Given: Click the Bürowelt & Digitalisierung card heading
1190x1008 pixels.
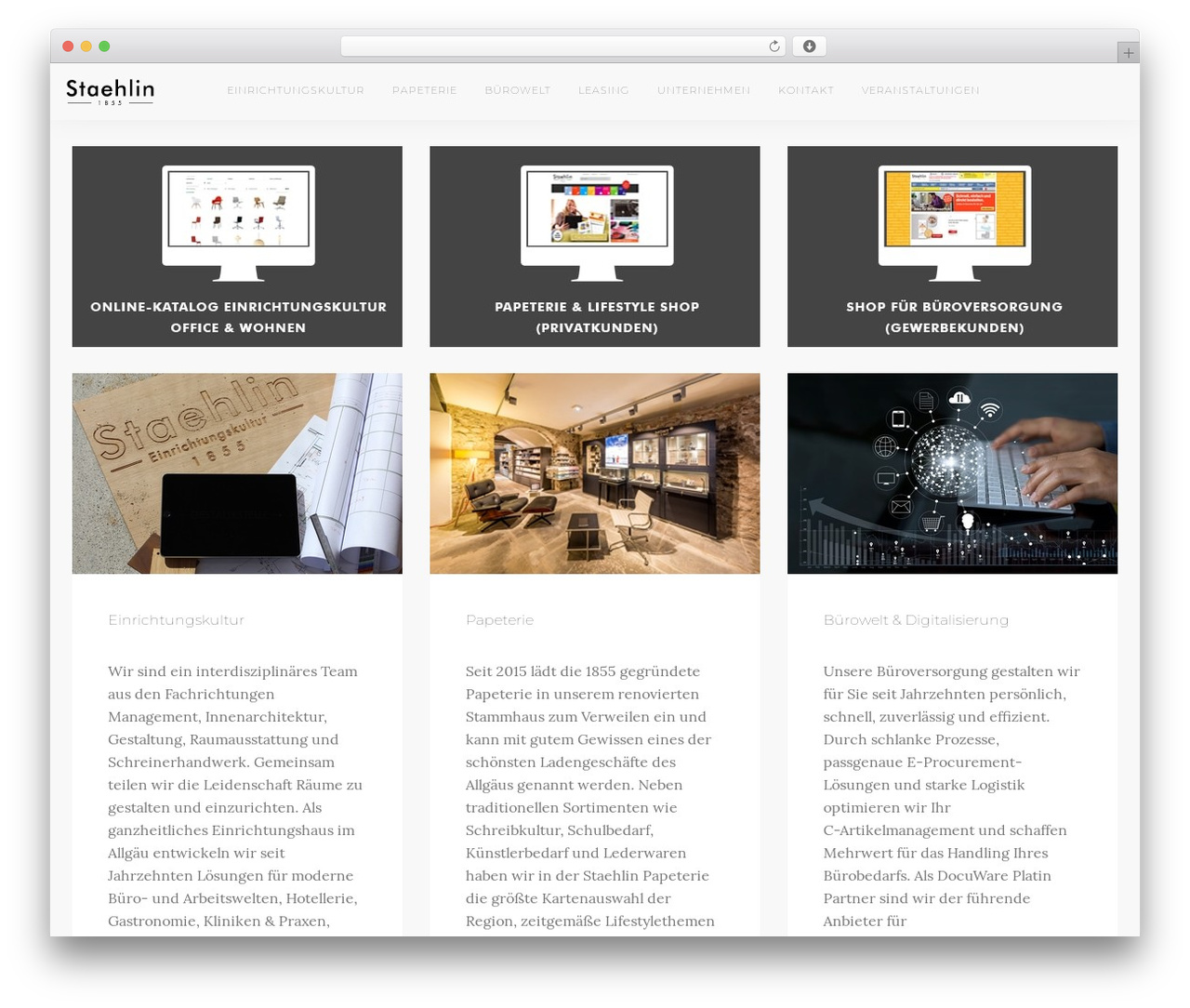Looking at the screenshot, I should click(916, 620).
